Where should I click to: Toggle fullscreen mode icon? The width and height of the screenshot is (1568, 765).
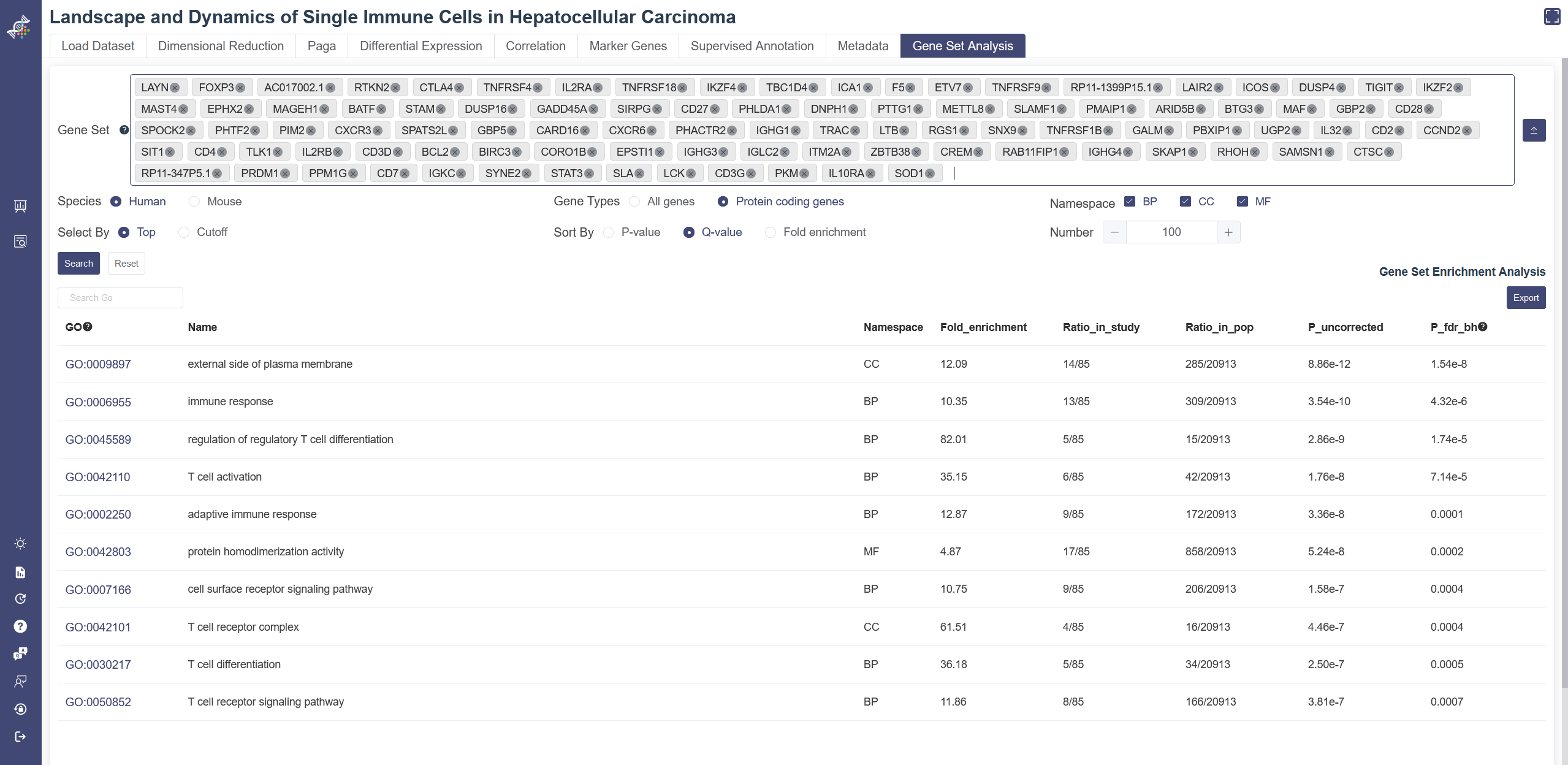click(1552, 17)
